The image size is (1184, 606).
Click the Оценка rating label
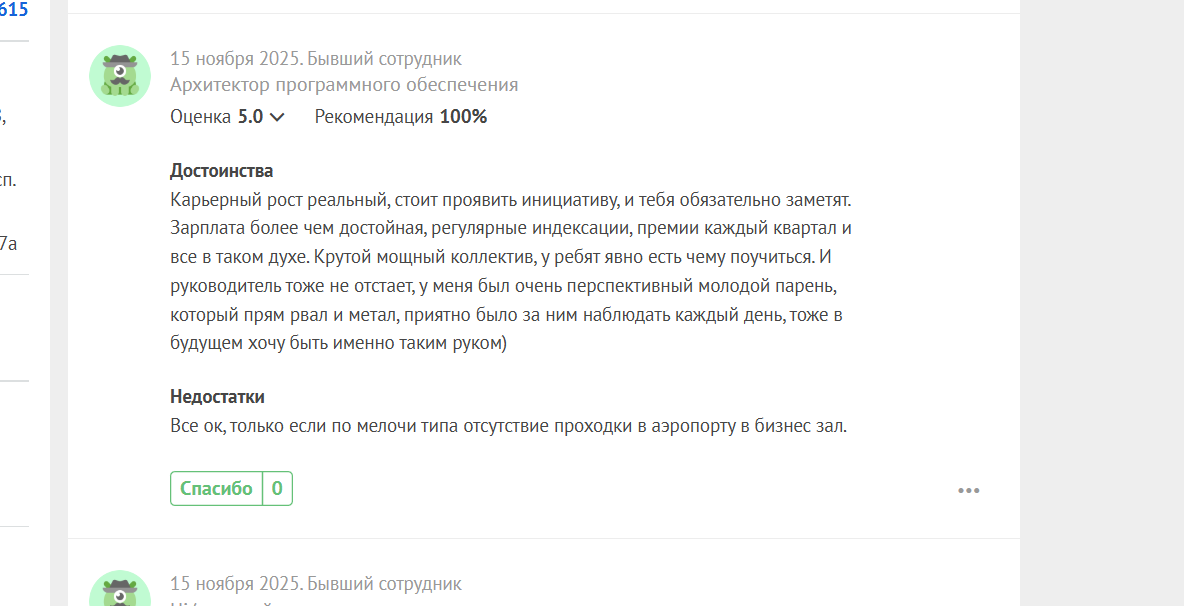[200, 117]
